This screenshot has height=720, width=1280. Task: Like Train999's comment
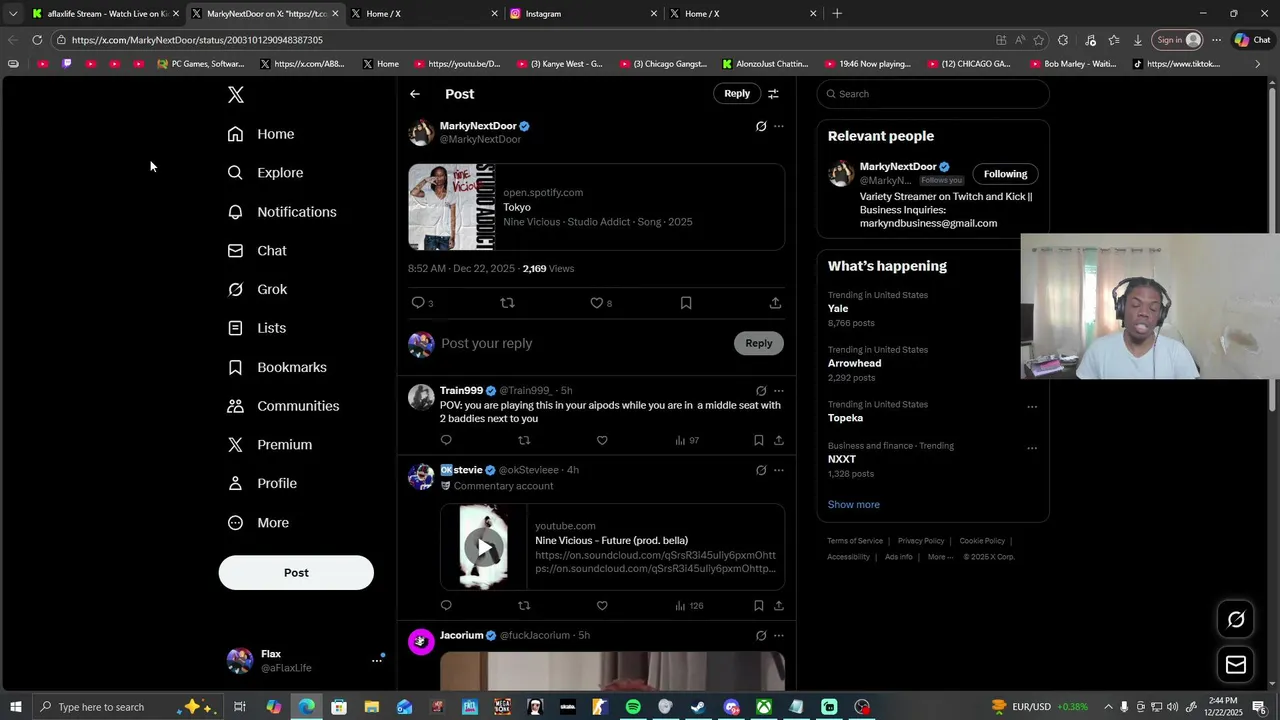[x=602, y=440]
